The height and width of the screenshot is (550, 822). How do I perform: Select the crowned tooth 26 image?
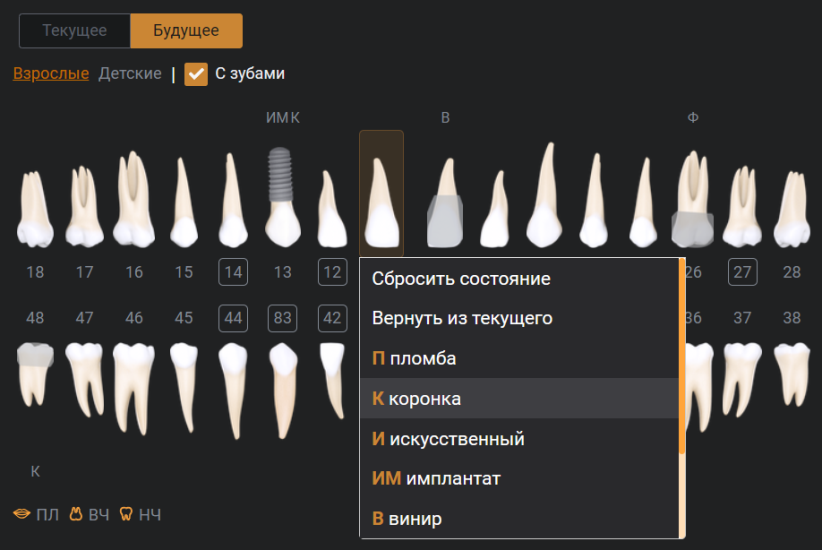point(692,200)
